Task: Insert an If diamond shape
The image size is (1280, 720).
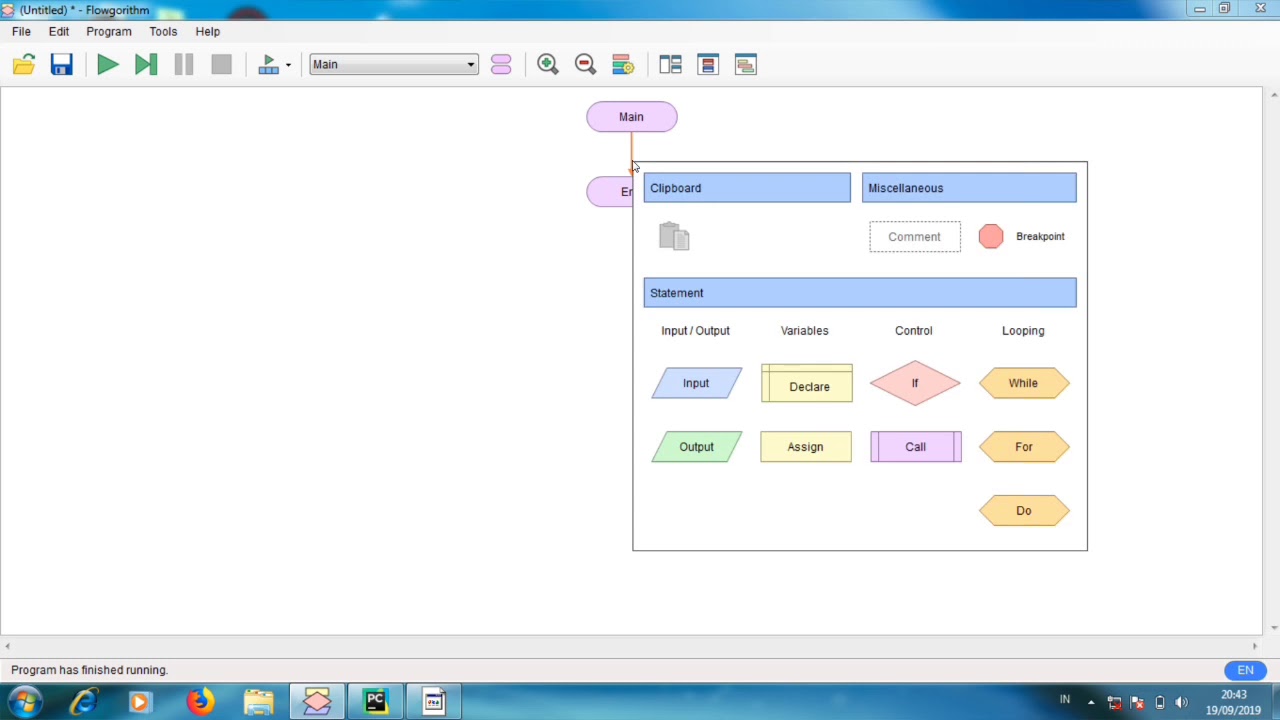Action: point(915,383)
